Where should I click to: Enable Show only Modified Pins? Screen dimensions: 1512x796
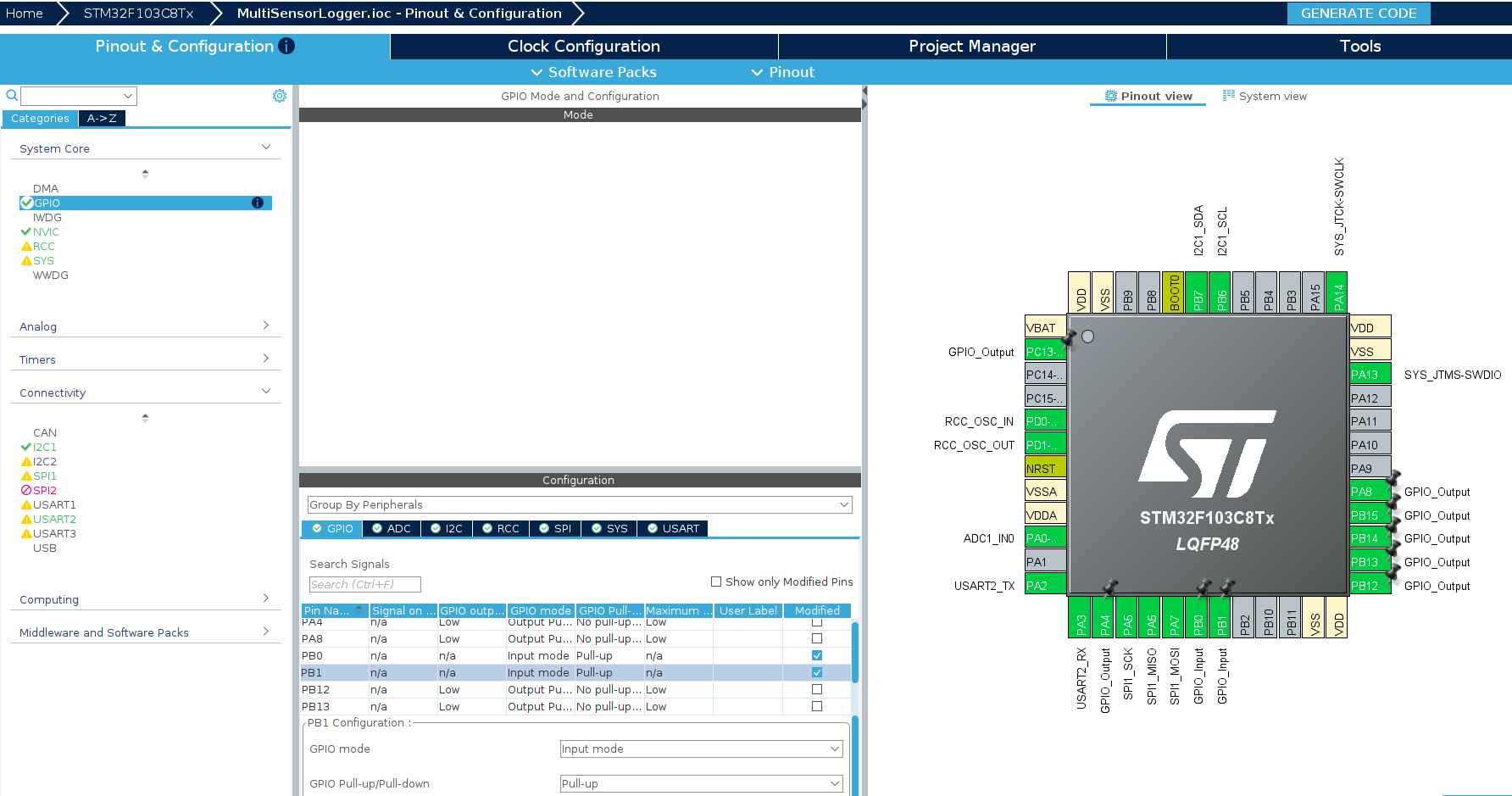click(x=716, y=582)
